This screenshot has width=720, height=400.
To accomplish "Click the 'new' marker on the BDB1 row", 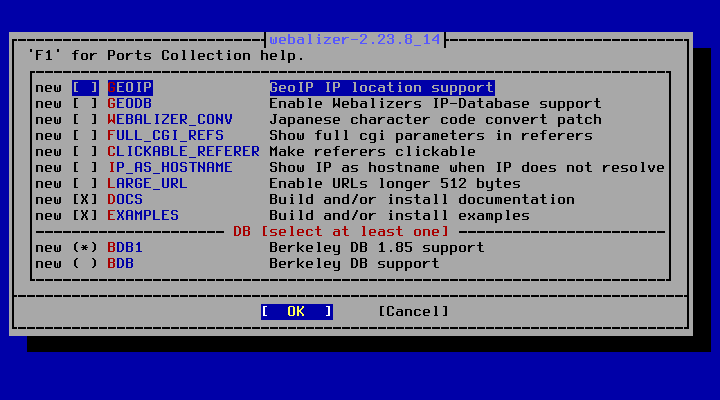I will point(49,248).
